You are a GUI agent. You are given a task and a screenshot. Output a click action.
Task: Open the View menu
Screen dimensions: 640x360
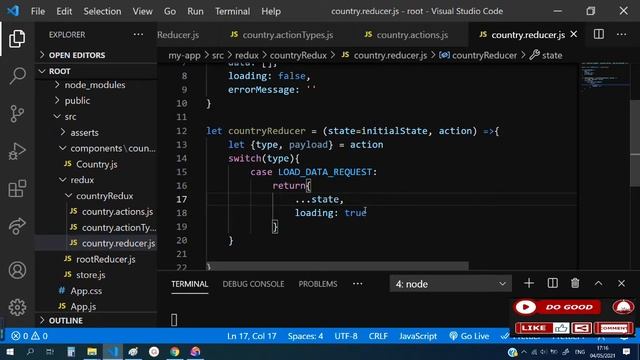(142, 11)
